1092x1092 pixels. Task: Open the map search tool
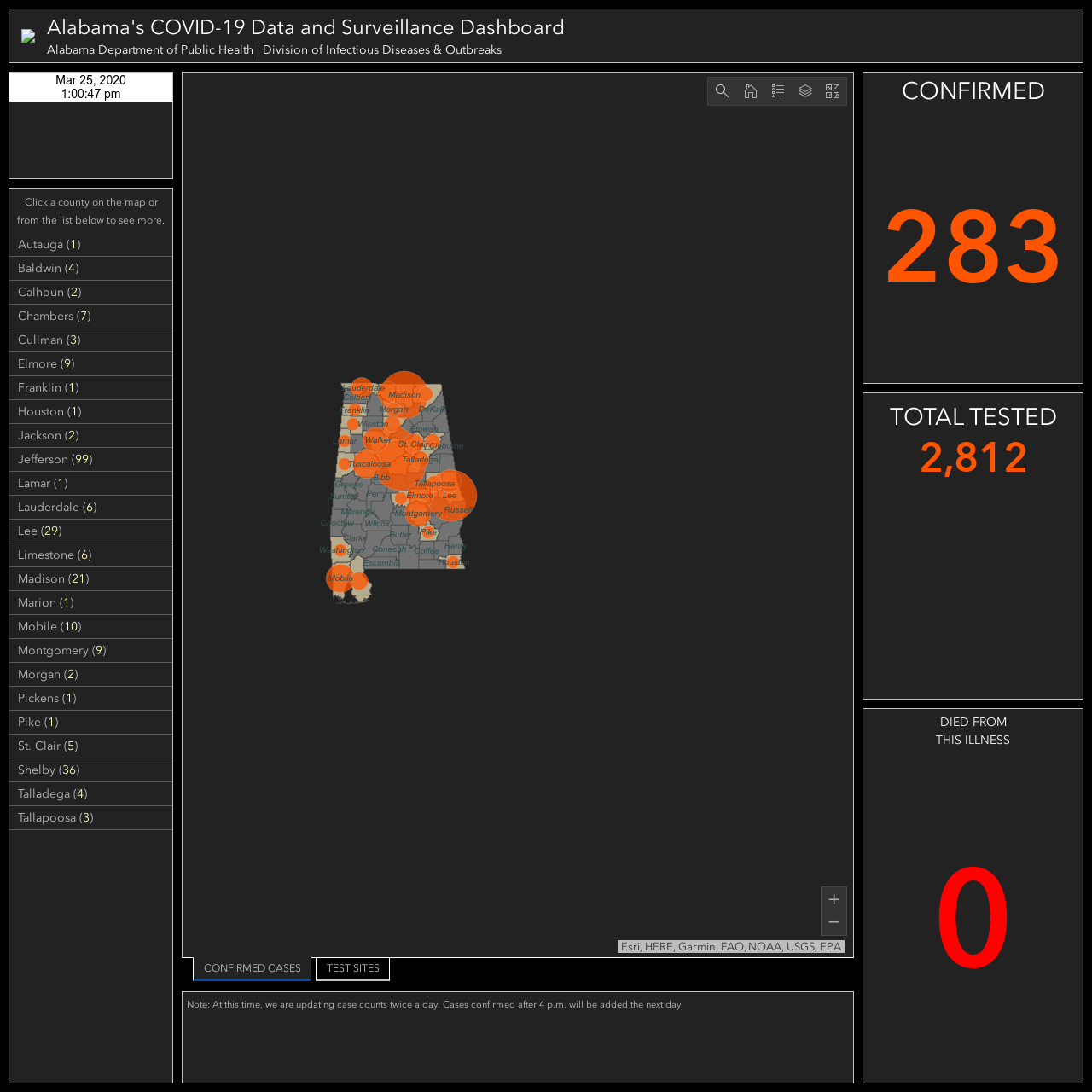point(722,91)
